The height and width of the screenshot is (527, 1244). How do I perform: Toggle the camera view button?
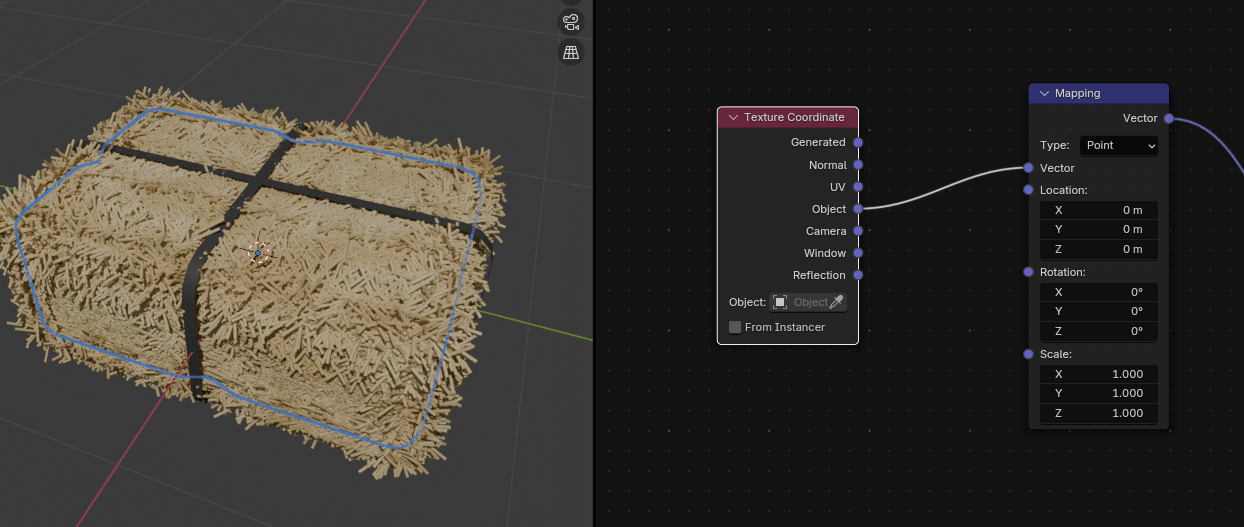(571, 21)
